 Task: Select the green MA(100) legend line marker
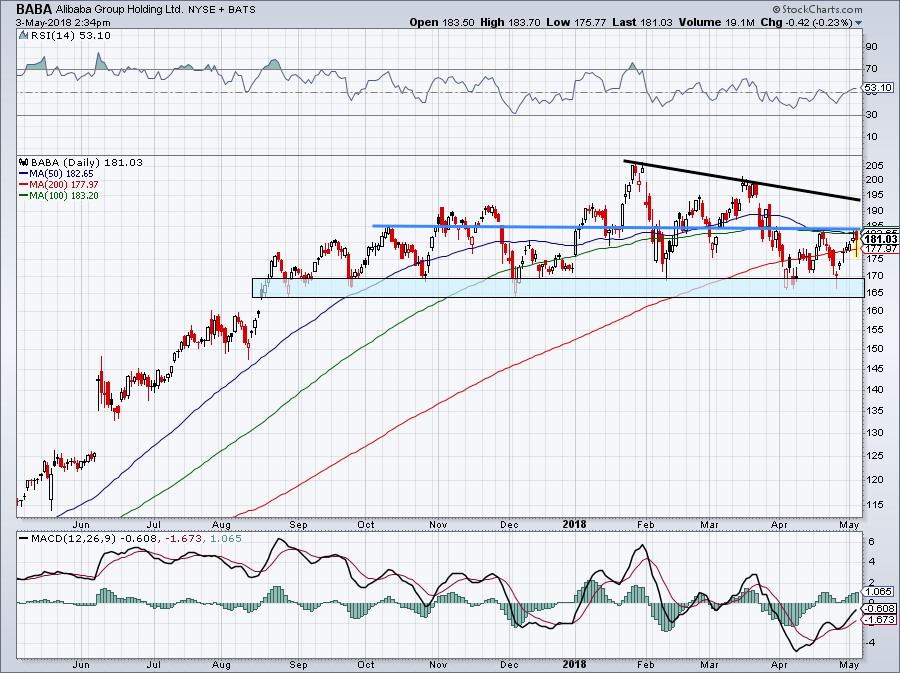point(24,195)
